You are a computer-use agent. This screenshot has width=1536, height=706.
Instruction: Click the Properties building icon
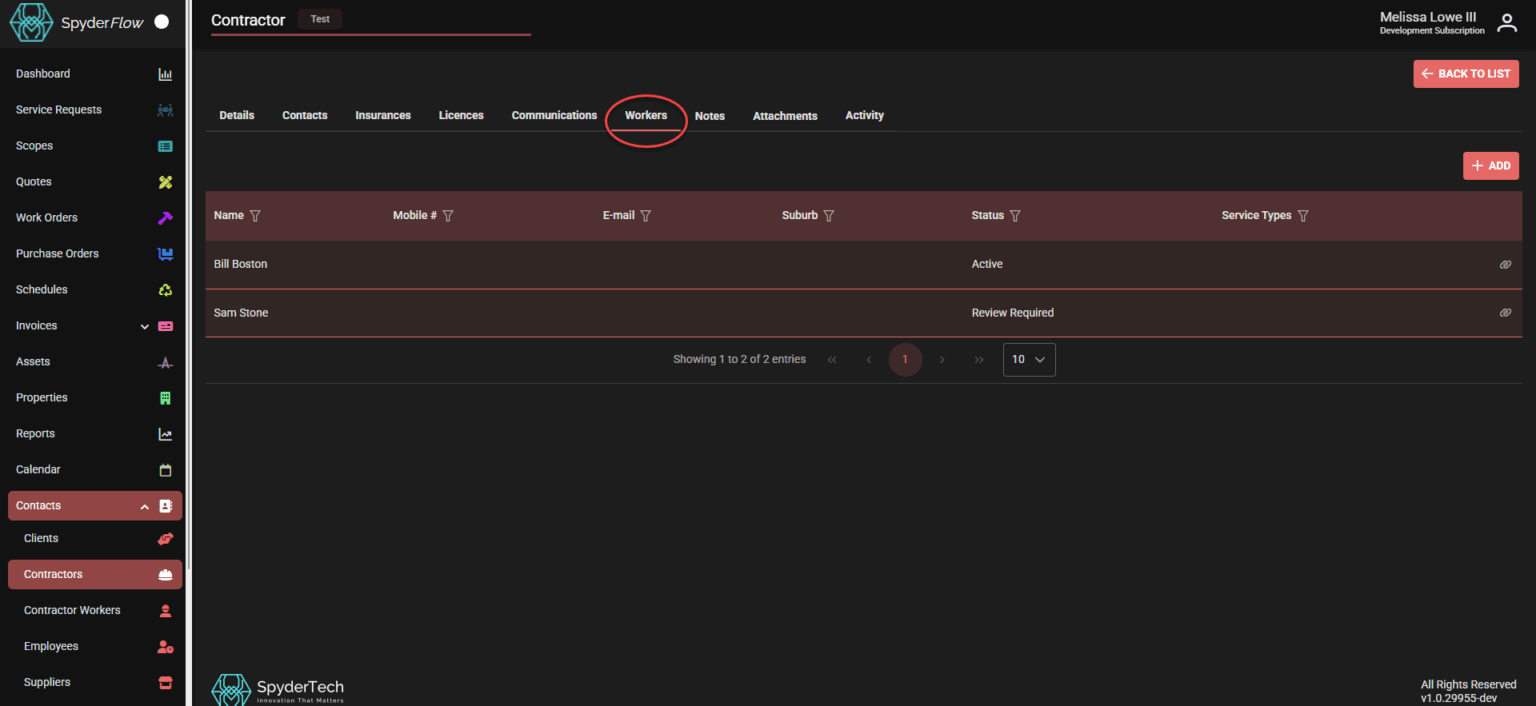(x=165, y=398)
